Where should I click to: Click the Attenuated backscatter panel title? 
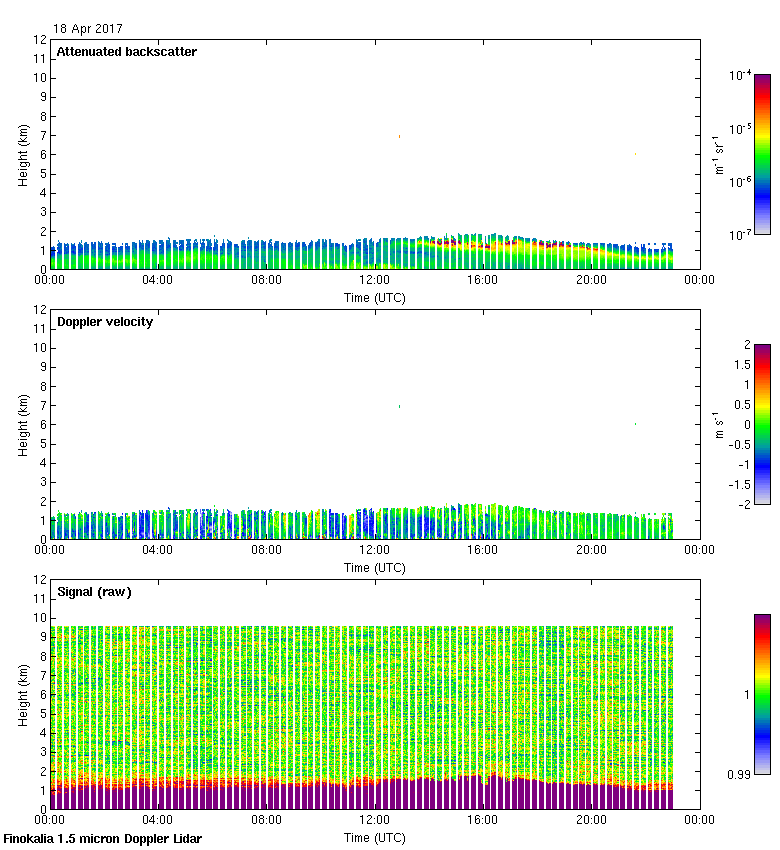coord(126,52)
